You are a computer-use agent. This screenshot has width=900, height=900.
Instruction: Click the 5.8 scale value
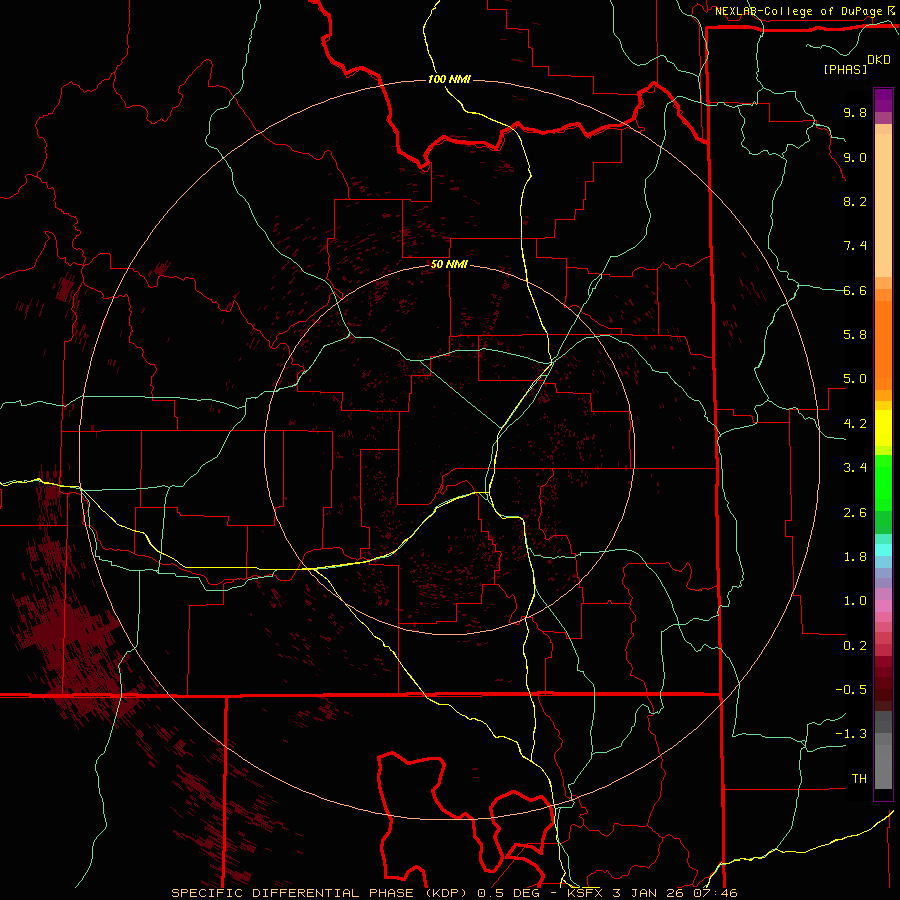point(855,335)
